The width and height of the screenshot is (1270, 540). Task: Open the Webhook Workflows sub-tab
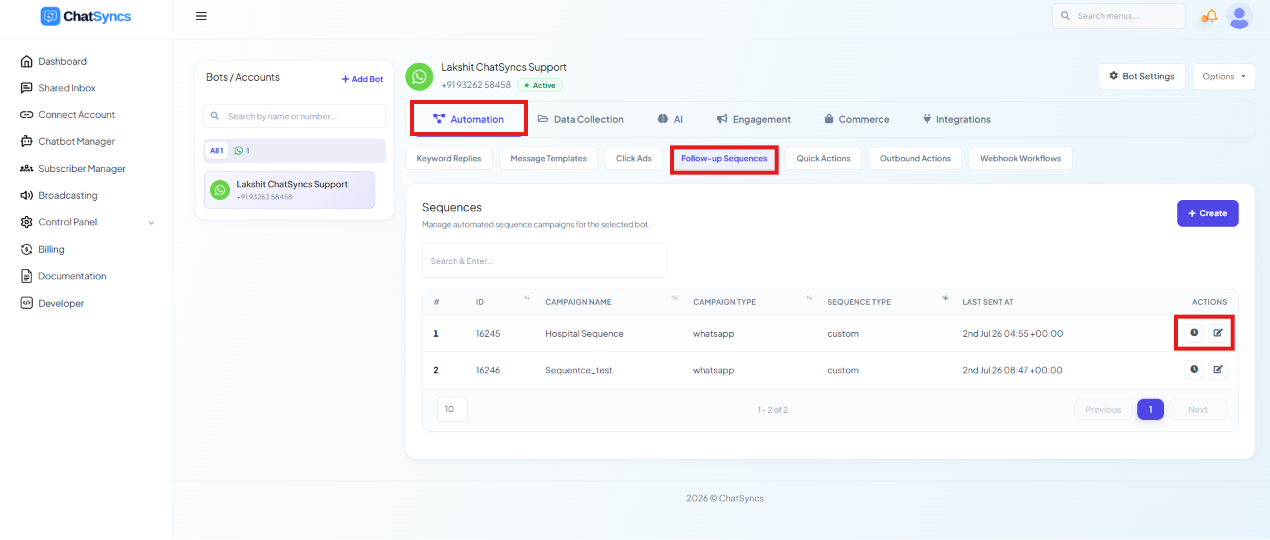1020,158
